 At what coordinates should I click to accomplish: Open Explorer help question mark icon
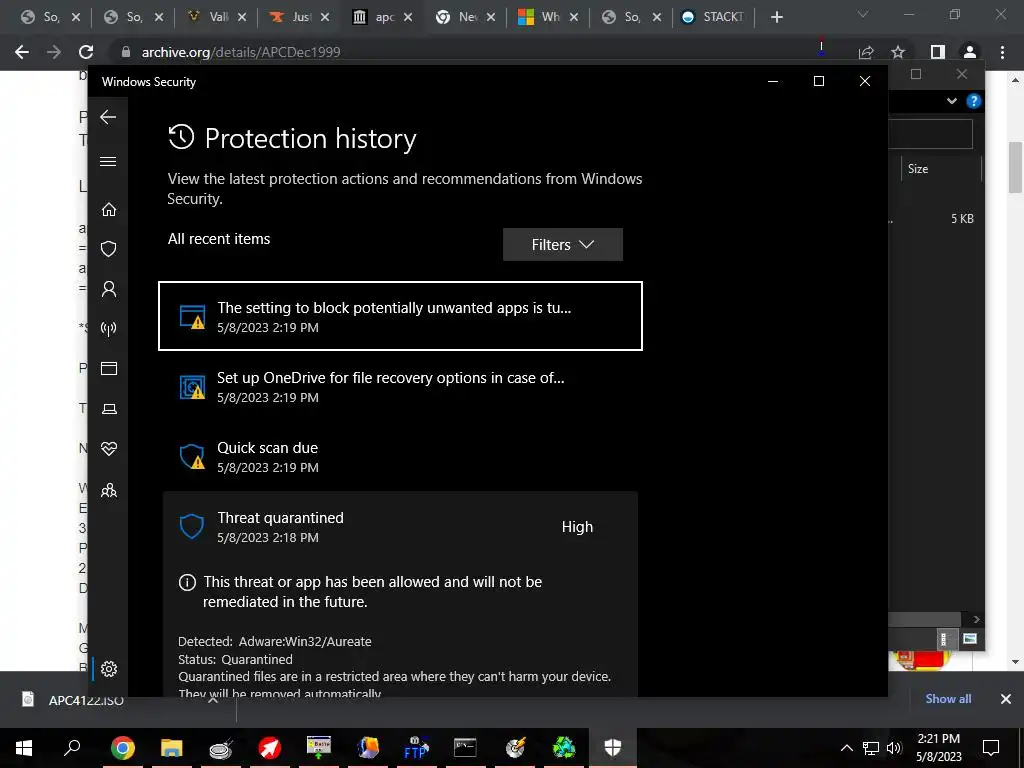click(x=974, y=101)
